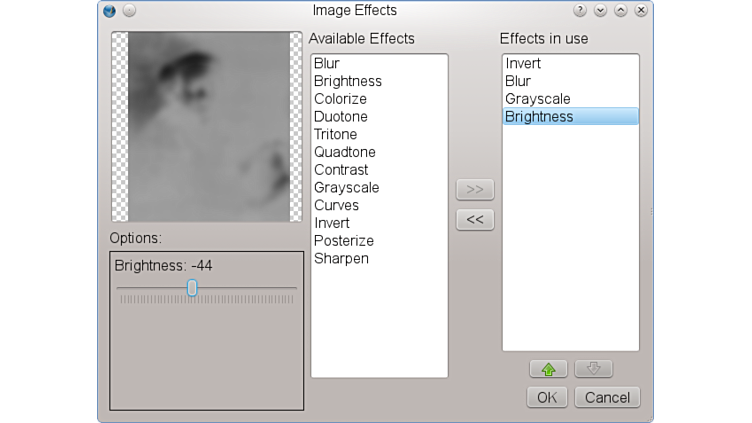Select Posterize effect in list
The width and height of the screenshot is (752, 423).
[x=343, y=241]
